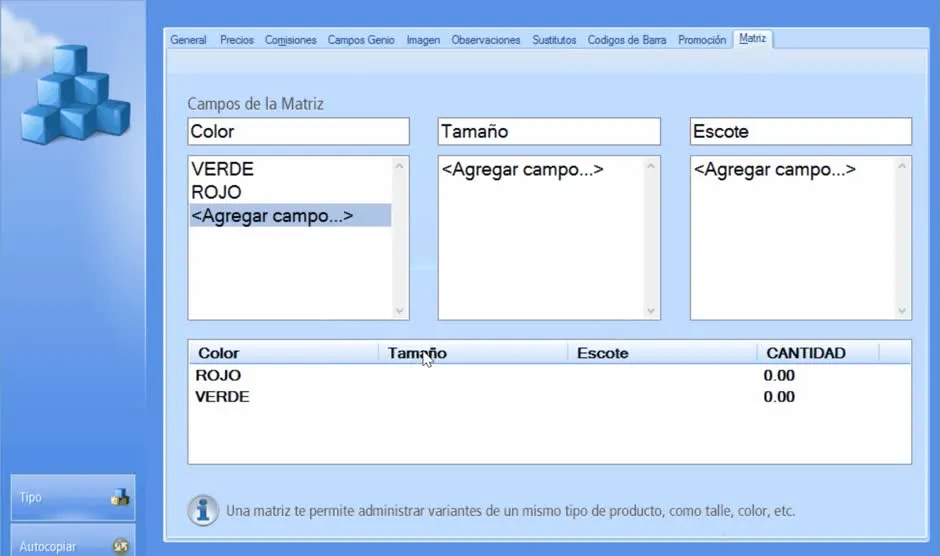This screenshot has height=556, width=940.
Task: Click the Color column header
Action: click(x=284, y=353)
